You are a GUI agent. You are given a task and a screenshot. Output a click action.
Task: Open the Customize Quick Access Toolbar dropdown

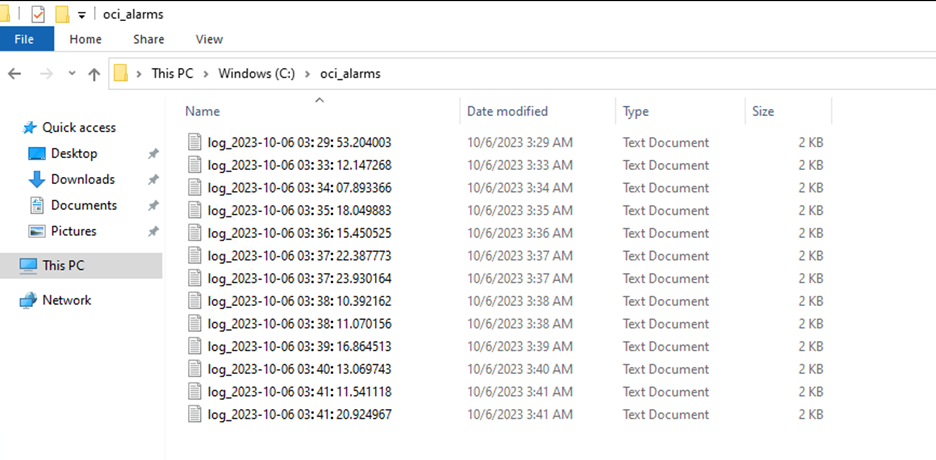click(82, 15)
